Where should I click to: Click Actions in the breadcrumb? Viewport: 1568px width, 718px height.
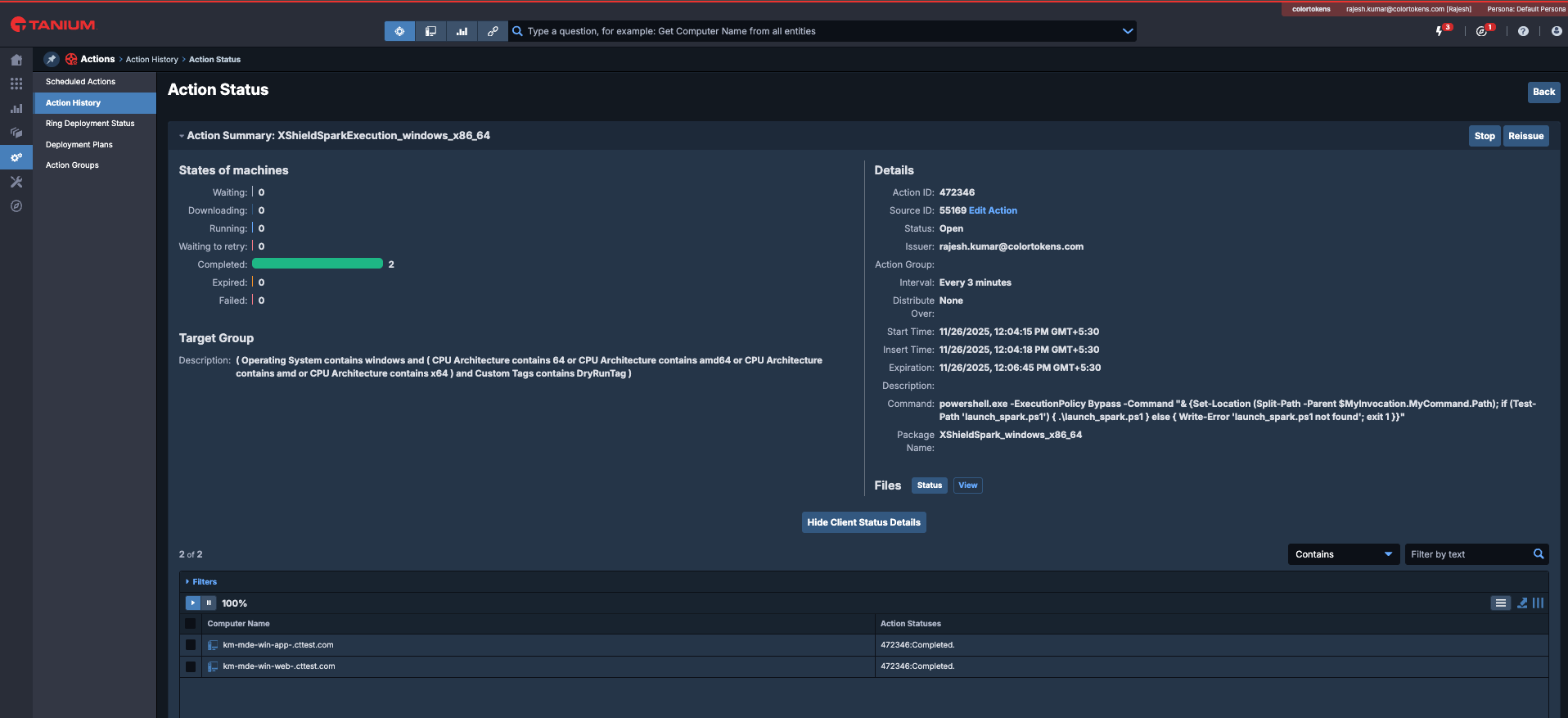pyautogui.click(x=97, y=59)
